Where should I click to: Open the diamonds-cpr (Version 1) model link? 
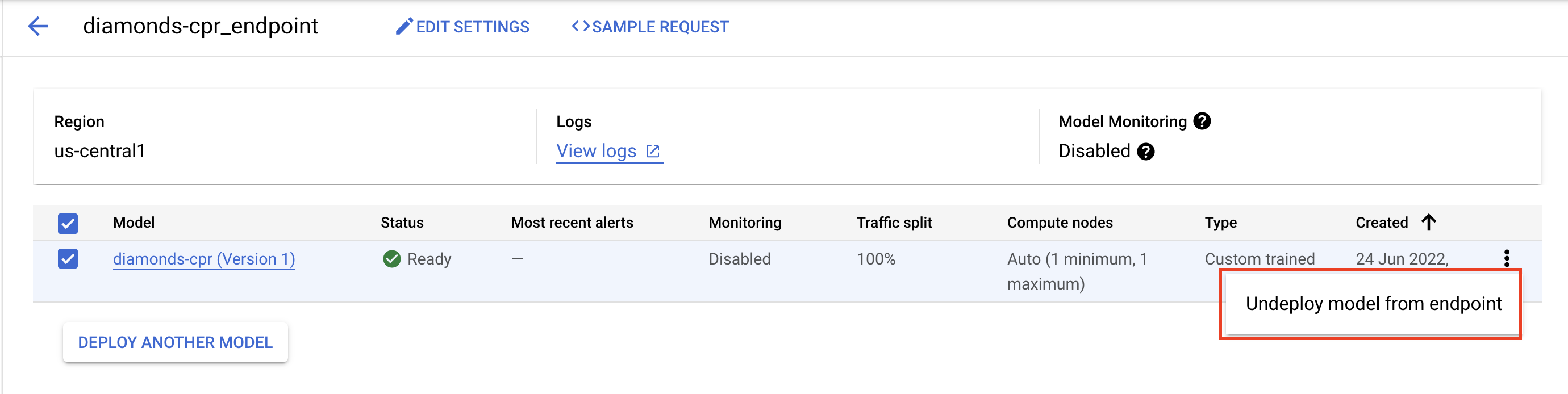tap(204, 259)
